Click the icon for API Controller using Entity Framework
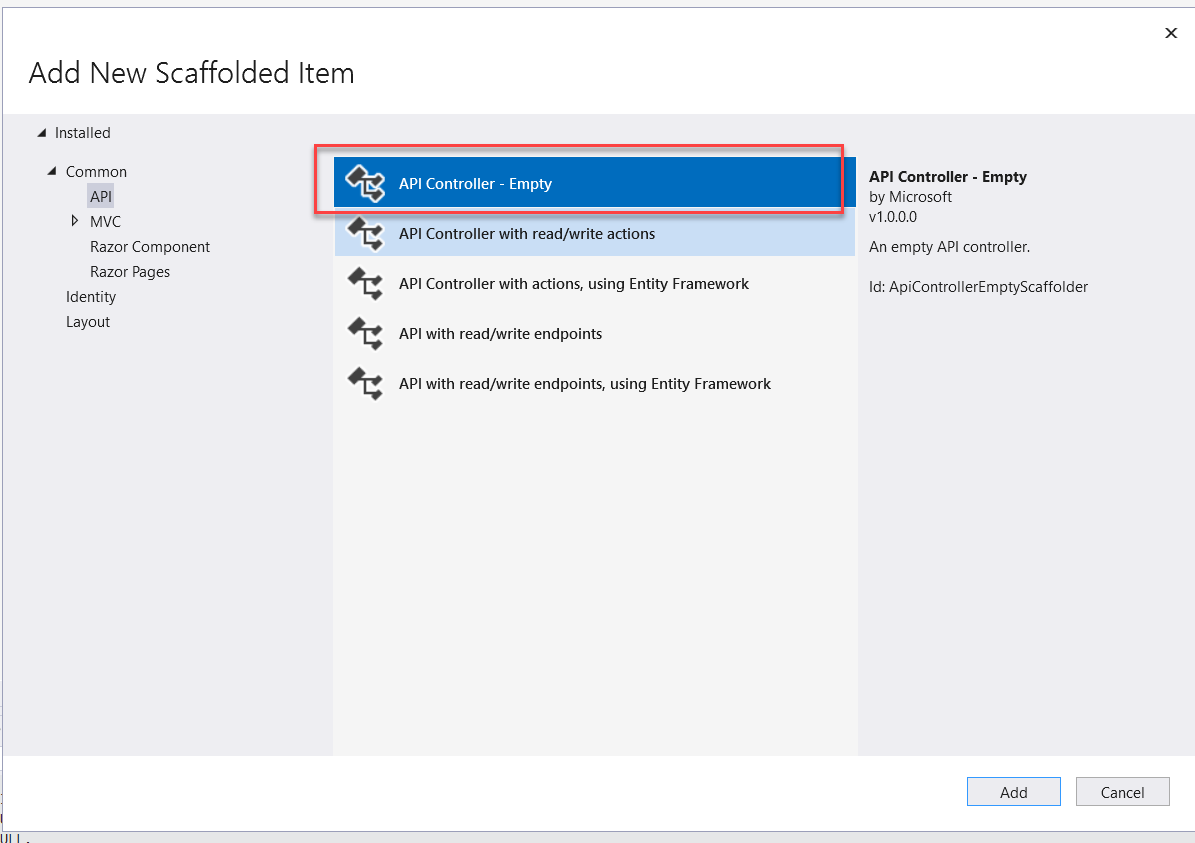Screen dimensions: 1195x843 click(x=366, y=284)
